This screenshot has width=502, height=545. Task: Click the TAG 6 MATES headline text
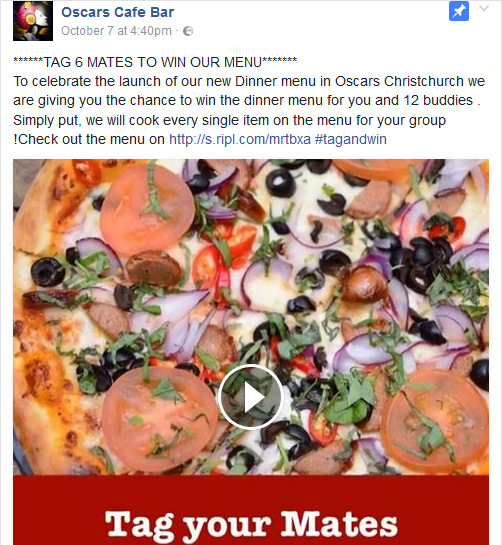(155, 63)
